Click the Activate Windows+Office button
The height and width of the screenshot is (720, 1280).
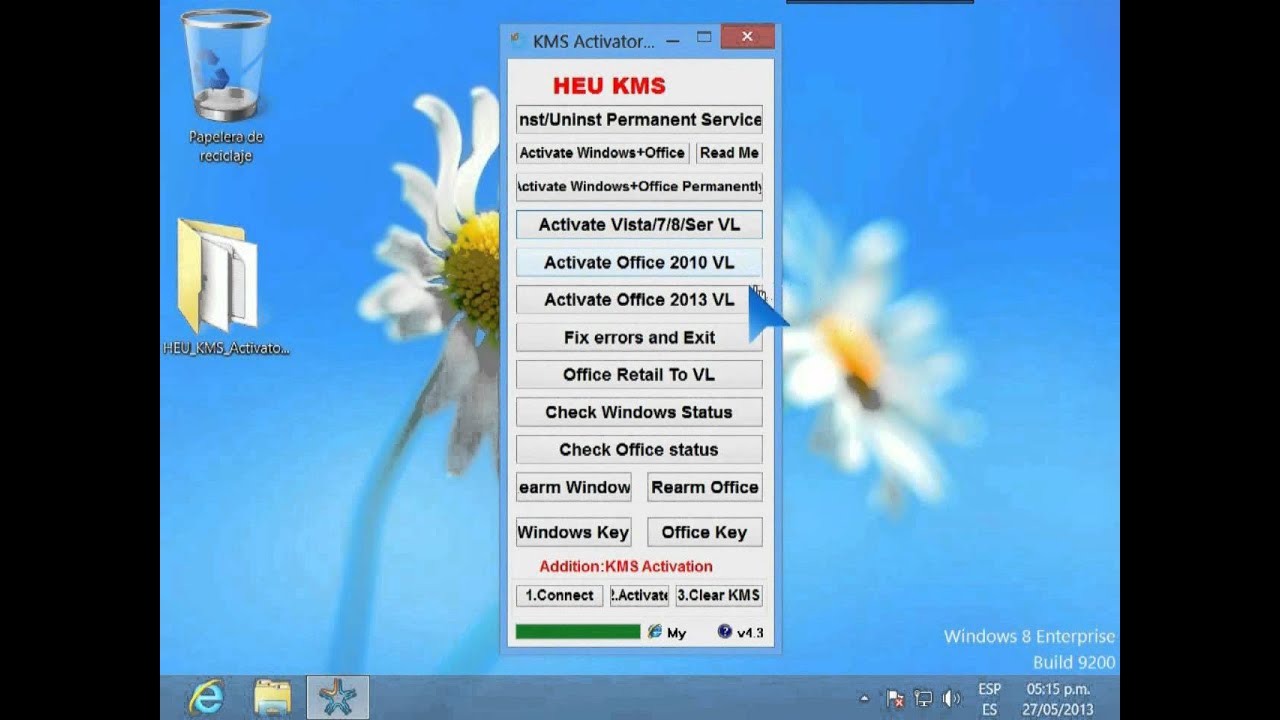point(602,153)
